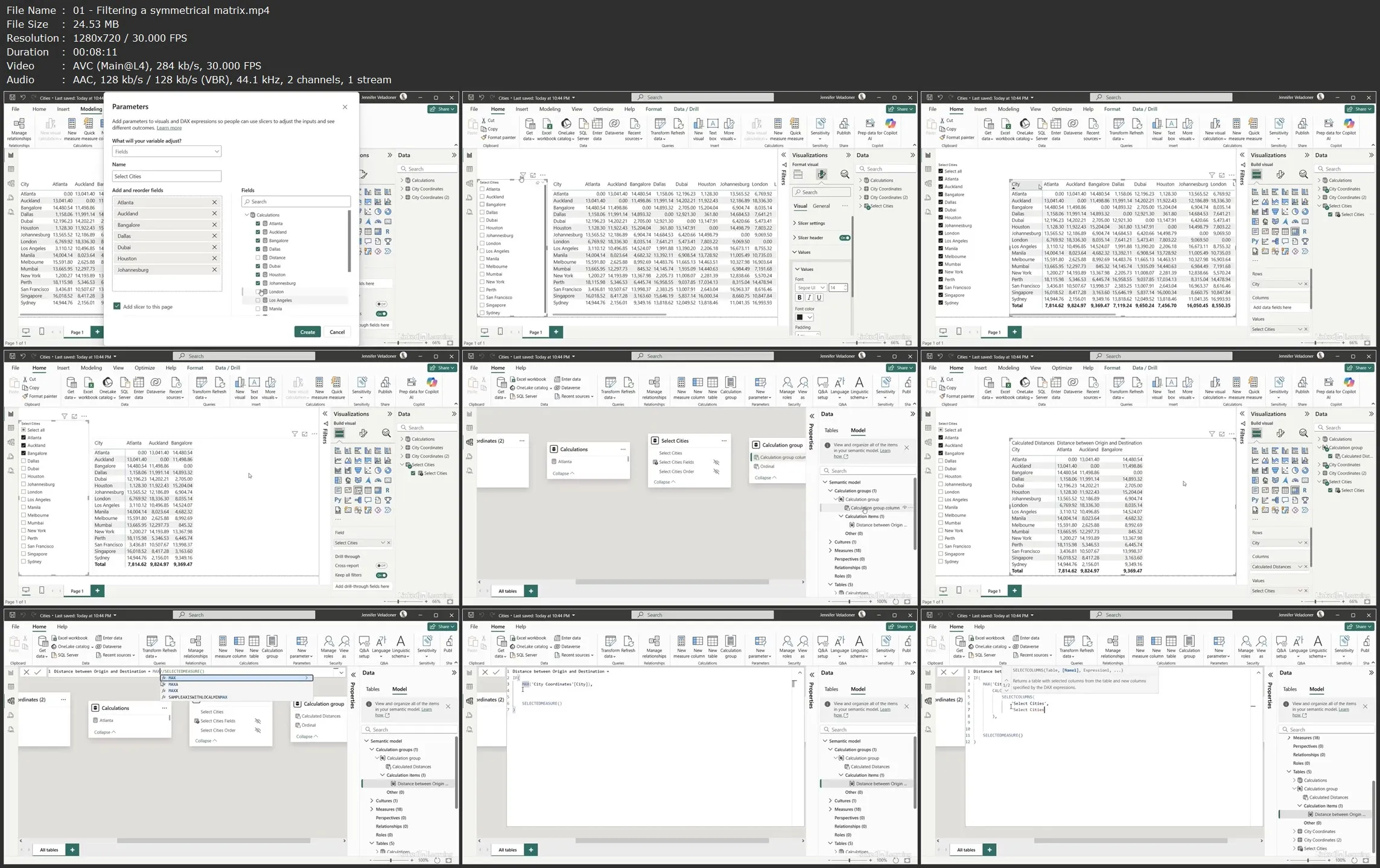Open more options beside the General tab
Image resolution: width=1380 pixels, height=868 pixels.
845,206
